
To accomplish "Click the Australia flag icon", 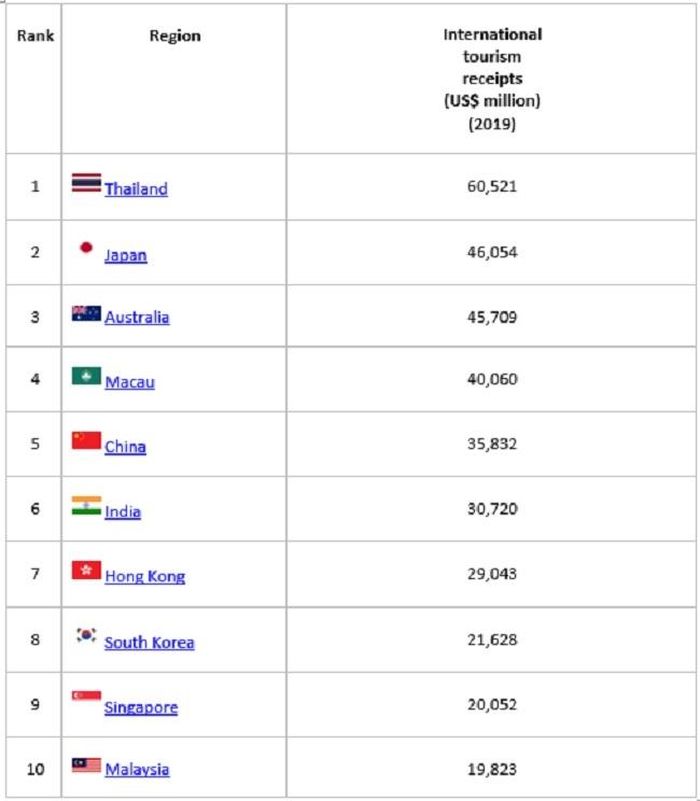I will point(86,313).
